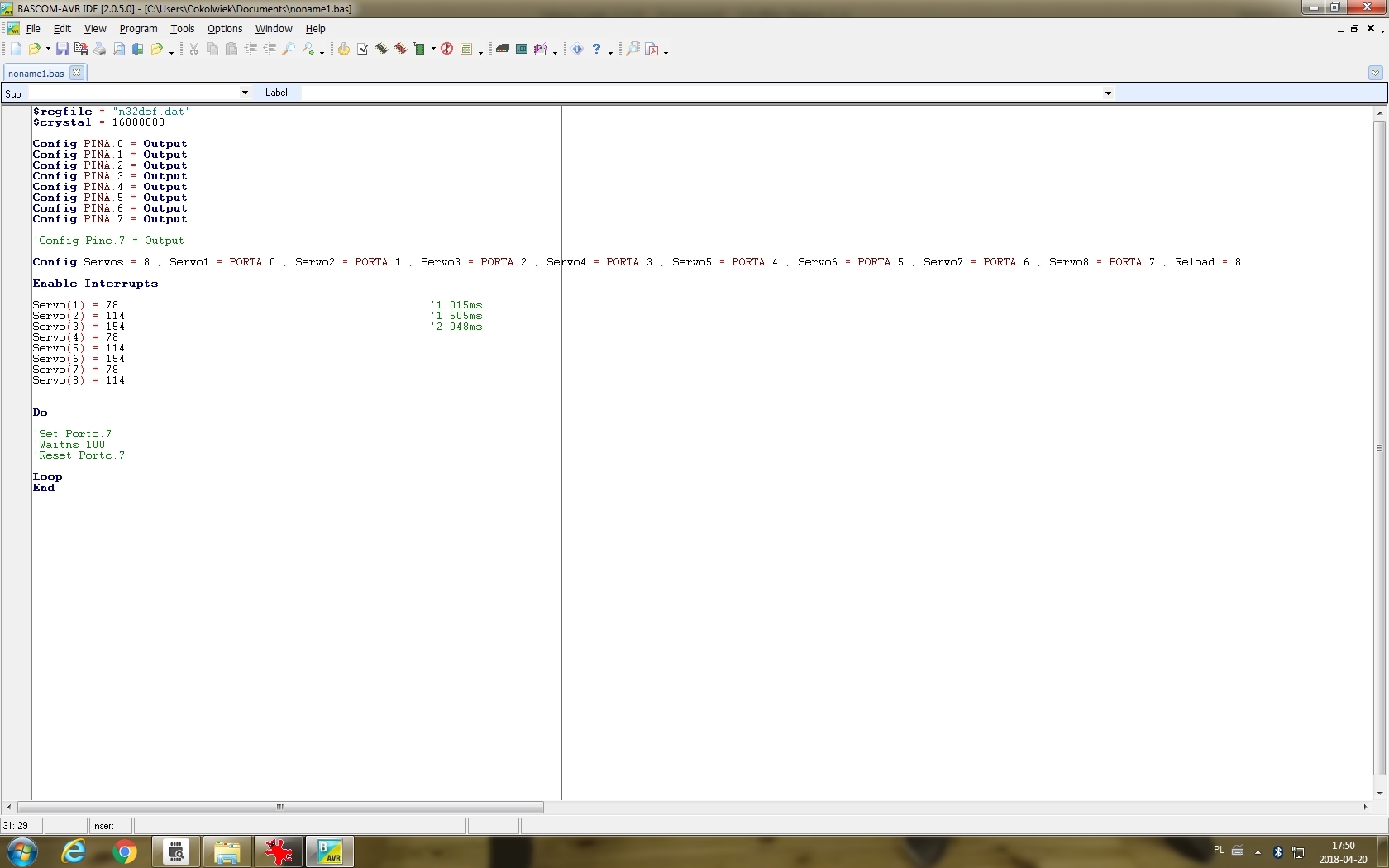Open the Label combo box dropdown
Image resolution: width=1389 pixels, height=868 pixels.
click(x=1108, y=93)
